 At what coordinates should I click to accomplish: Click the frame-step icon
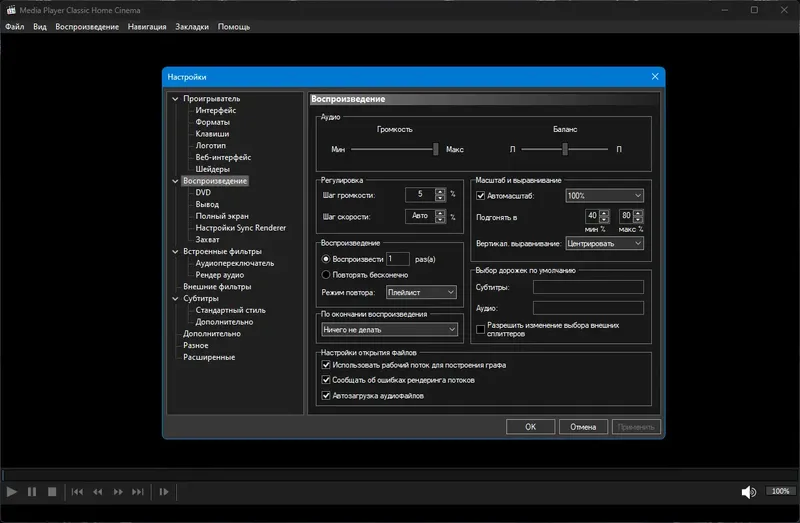click(164, 492)
